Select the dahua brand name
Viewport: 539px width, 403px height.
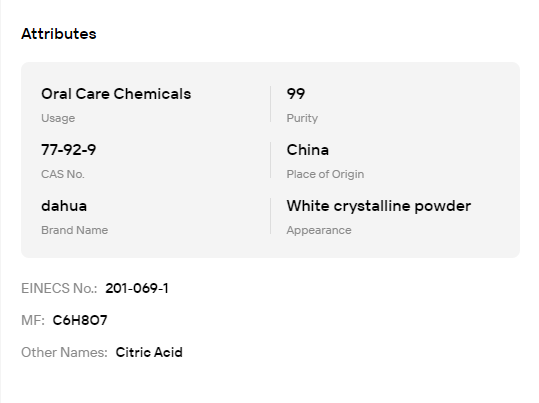(x=64, y=206)
